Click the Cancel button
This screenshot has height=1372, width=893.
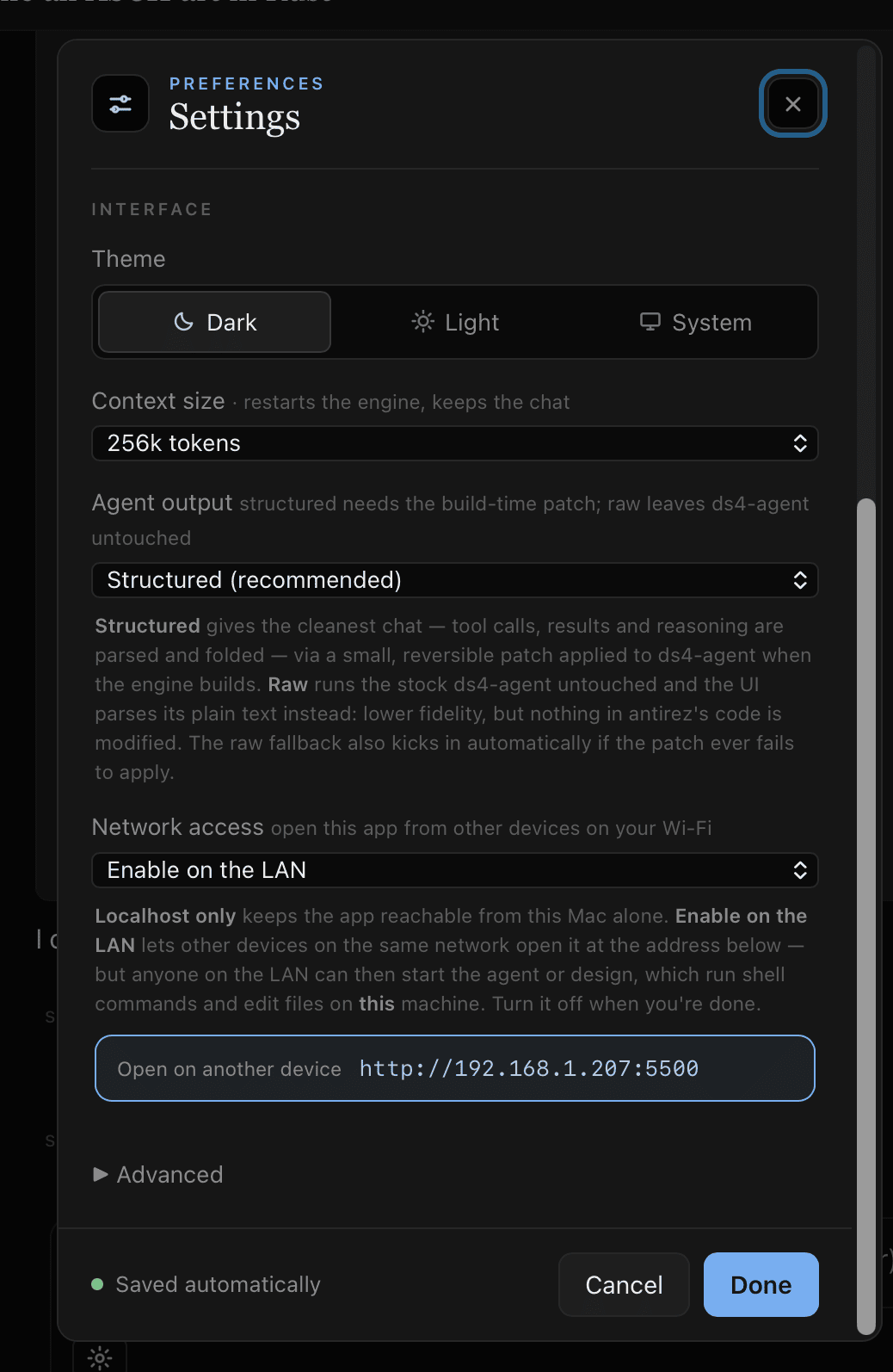click(624, 1285)
